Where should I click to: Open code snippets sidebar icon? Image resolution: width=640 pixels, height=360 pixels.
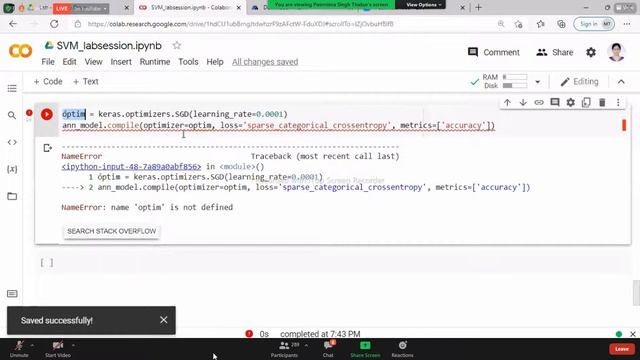click(12, 142)
